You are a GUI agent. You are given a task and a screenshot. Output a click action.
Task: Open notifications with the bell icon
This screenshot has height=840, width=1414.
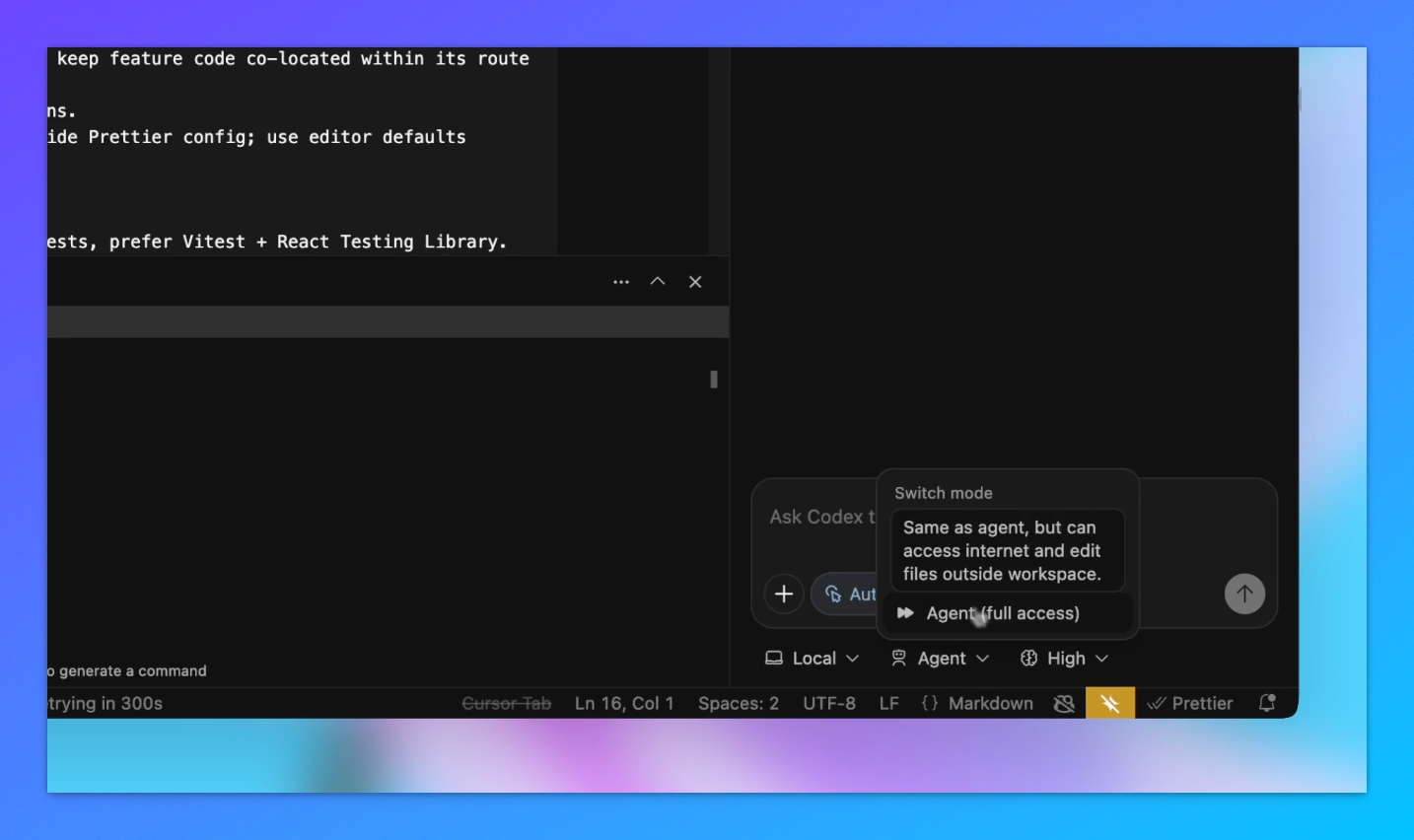click(x=1268, y=702)
